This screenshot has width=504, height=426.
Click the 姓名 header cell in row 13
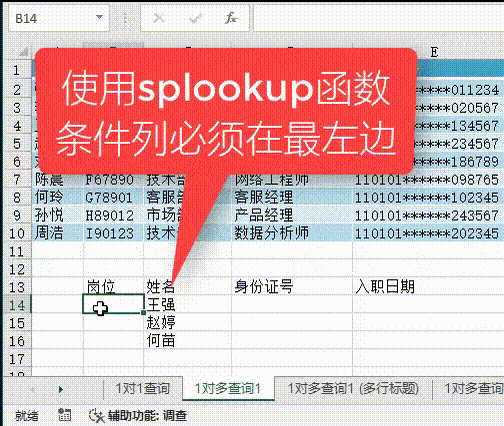pyautogui.click(x=188, y=286)
